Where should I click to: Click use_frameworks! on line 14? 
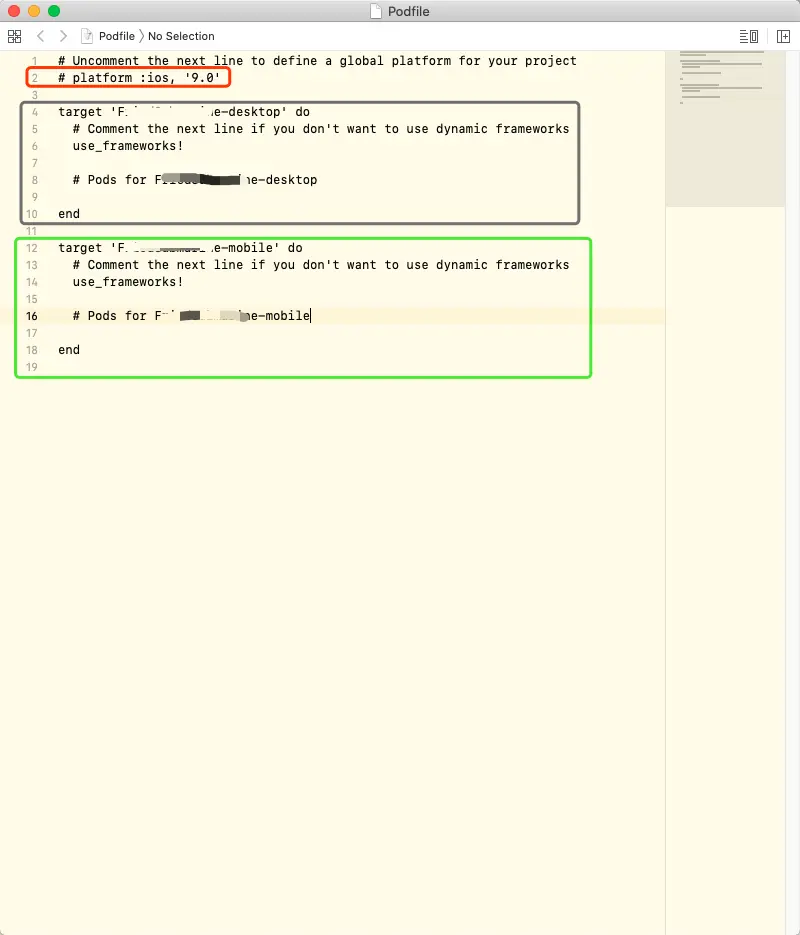pos(128,281)
